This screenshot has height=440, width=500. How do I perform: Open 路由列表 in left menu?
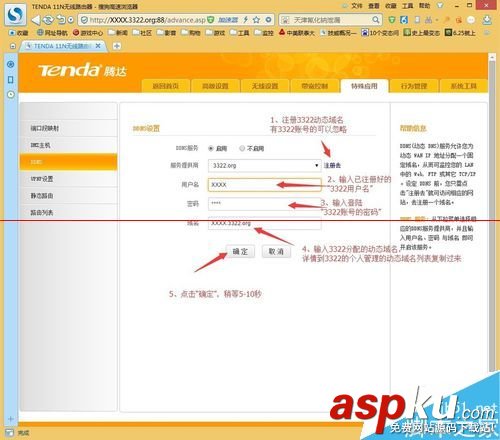point(69,212)
